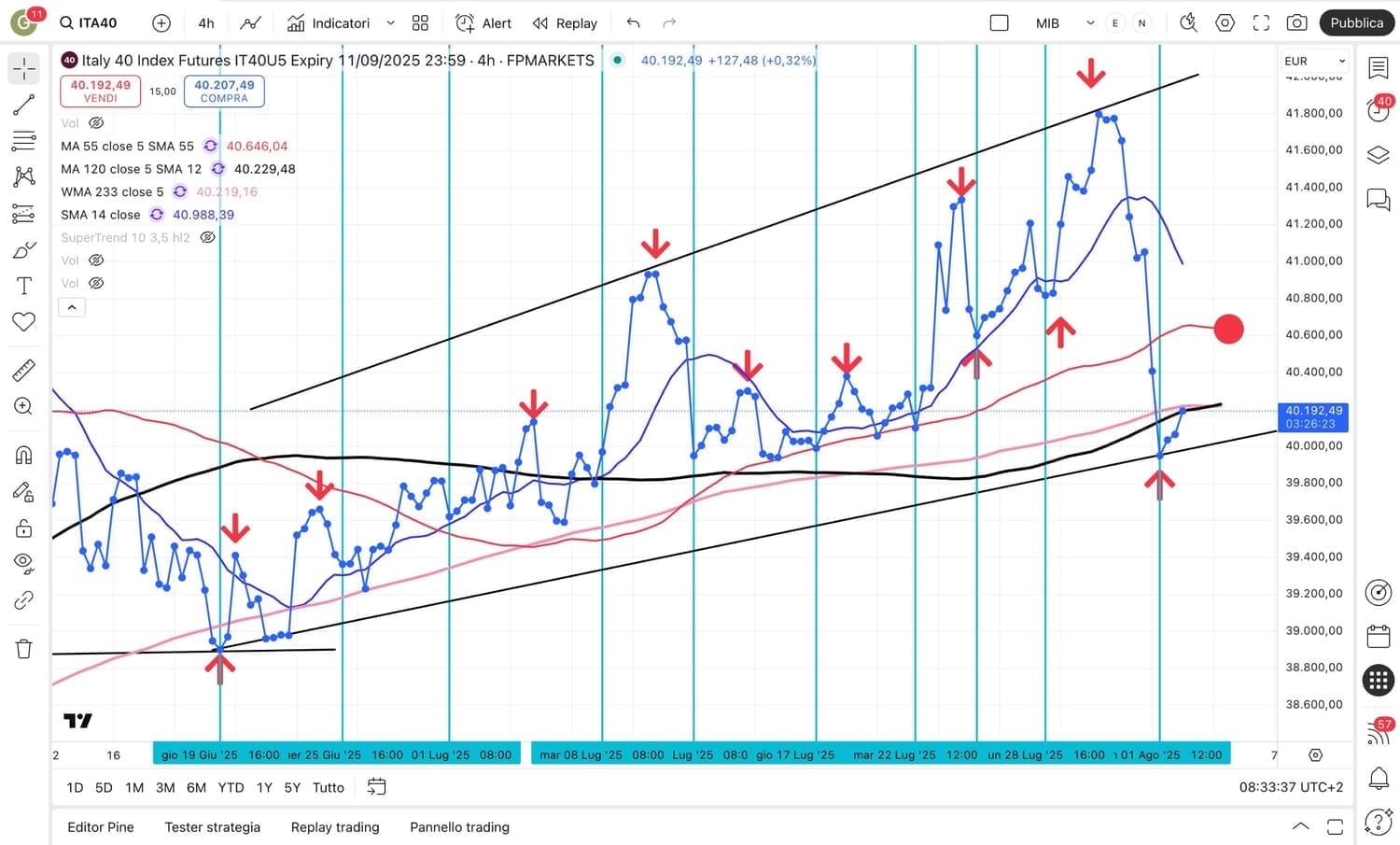The height and width of the screenshot is (845, 1400).
Task: Collapse the indicator legend arrow
Action: point(72,306)
